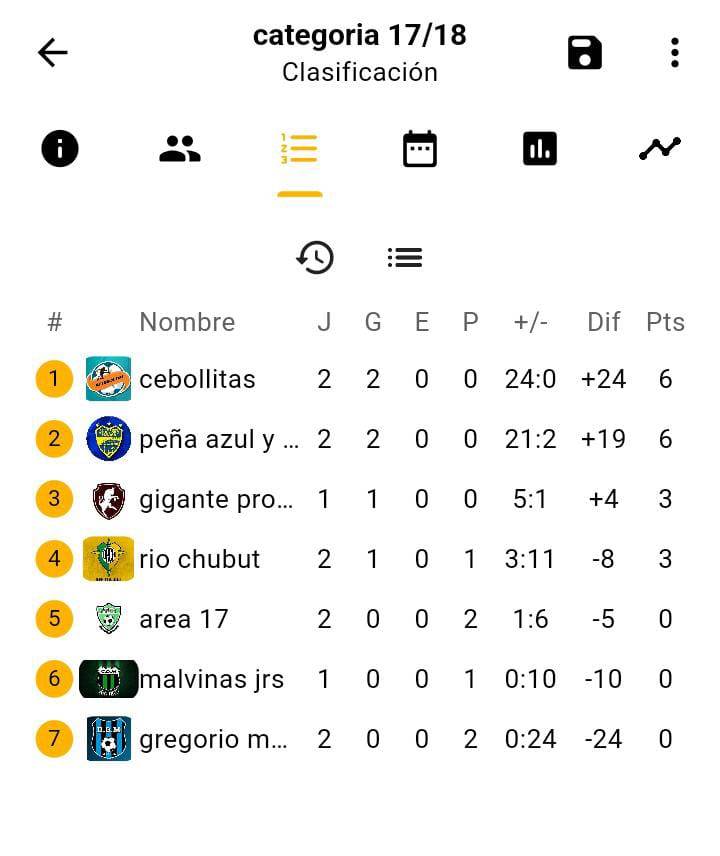Open the peña azul y … team
This screenshot has height=856, width=720.
pos(219,439)
